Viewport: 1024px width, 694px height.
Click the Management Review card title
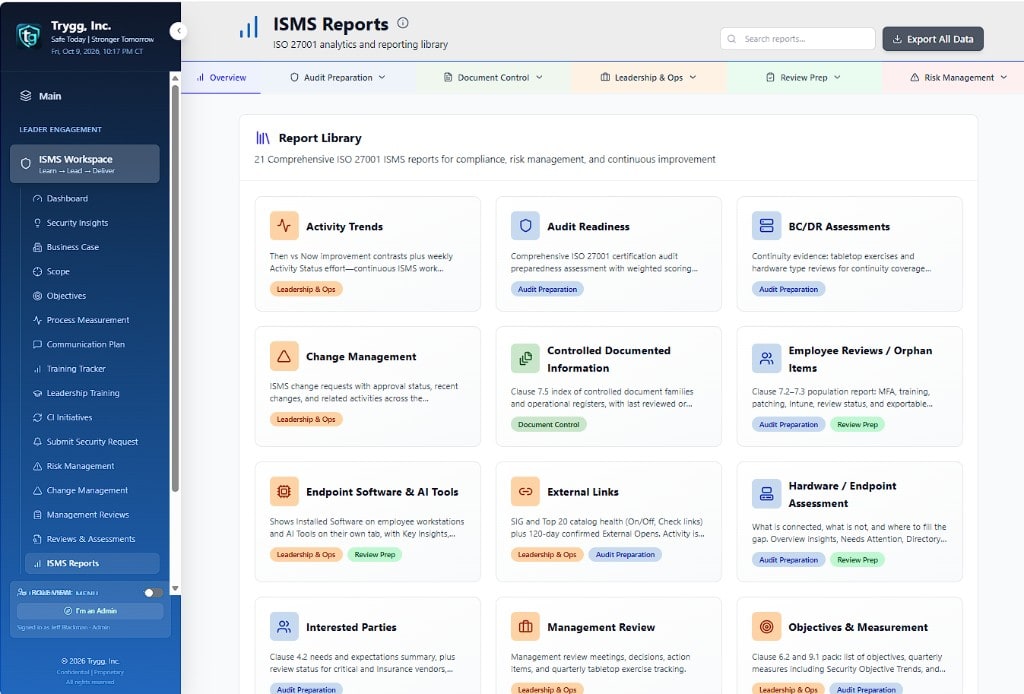coord(601,627)
